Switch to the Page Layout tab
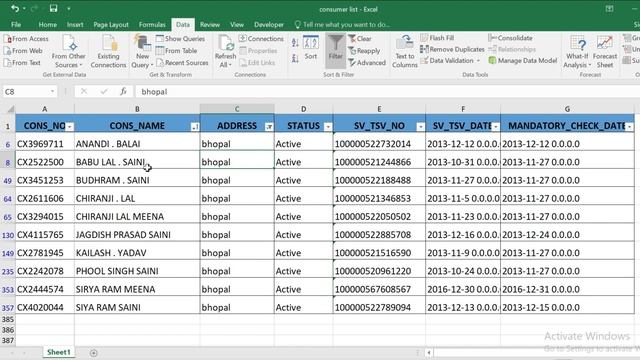This screenshot has width=640, height=360. 111,24
